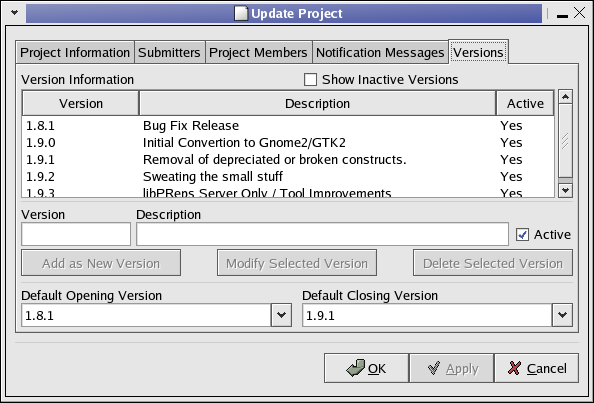This screenshot has width=594, height=403.
Task: Open the Notification Messages tab
Action: tap(380, 52)
